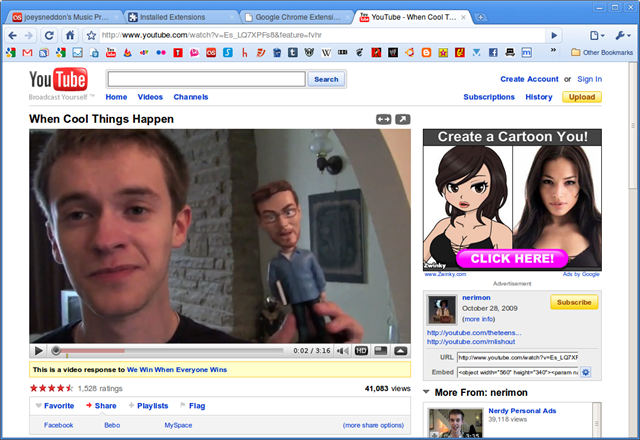Screen dimensions: 640x440
Task: Seek within the video progress bar
Action: (x=168, y=351)
